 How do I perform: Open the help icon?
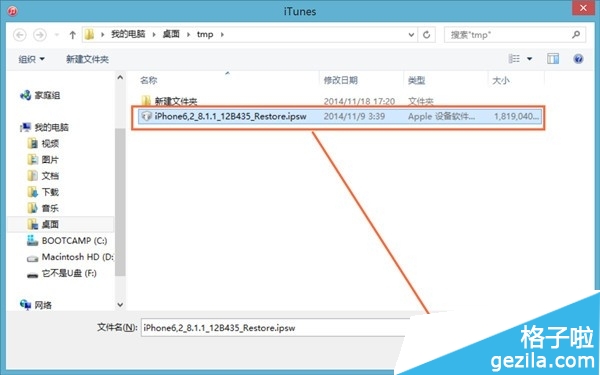point(578,59)
